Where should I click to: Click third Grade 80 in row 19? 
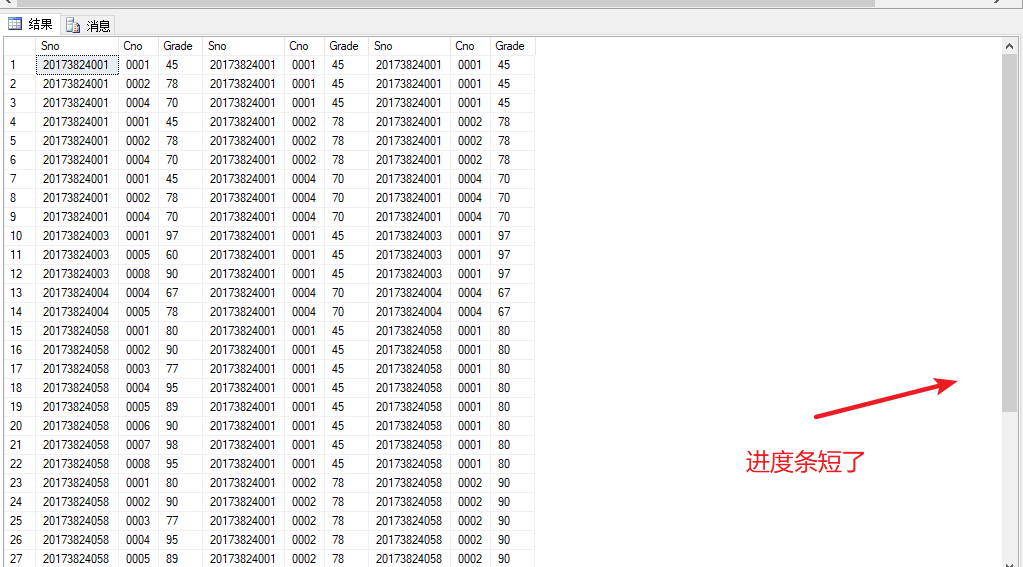pyautogui.click(x=513, y=406)
